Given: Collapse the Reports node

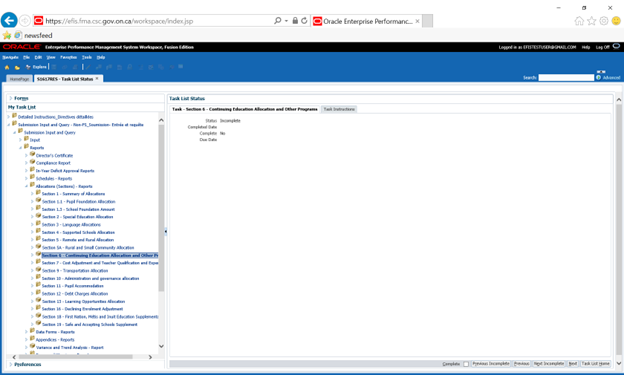Looking at the screenshot, I should [x=20, y=148].
